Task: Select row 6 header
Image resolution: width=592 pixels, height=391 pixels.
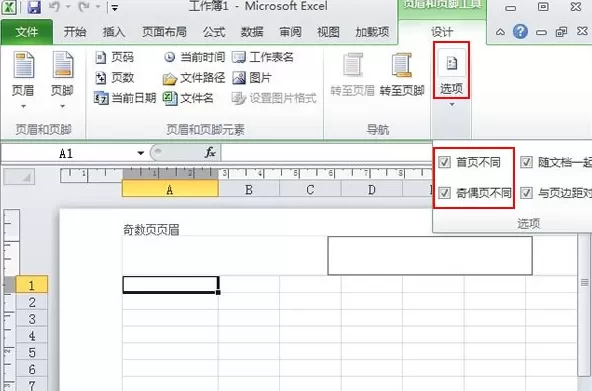Action: pyautogui.click(x=32, y=368)
